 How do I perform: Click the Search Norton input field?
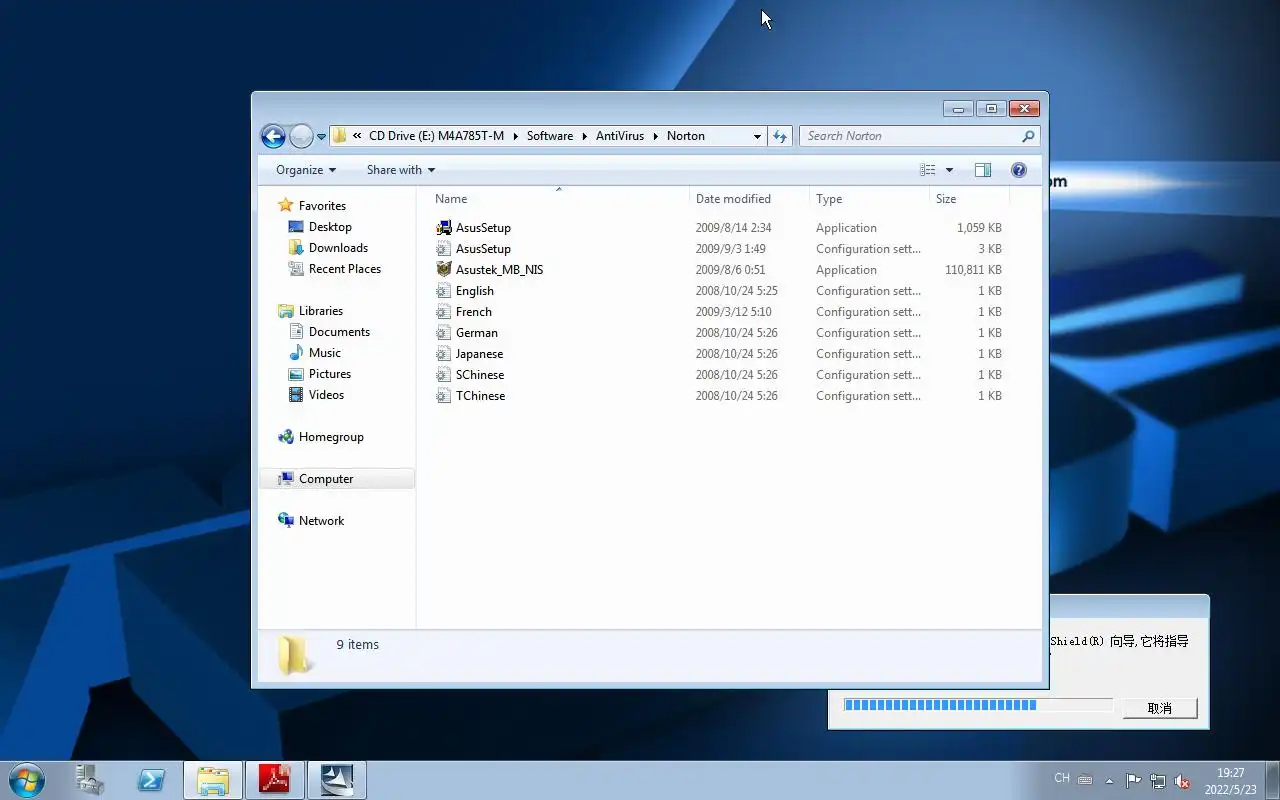[910, 136]
